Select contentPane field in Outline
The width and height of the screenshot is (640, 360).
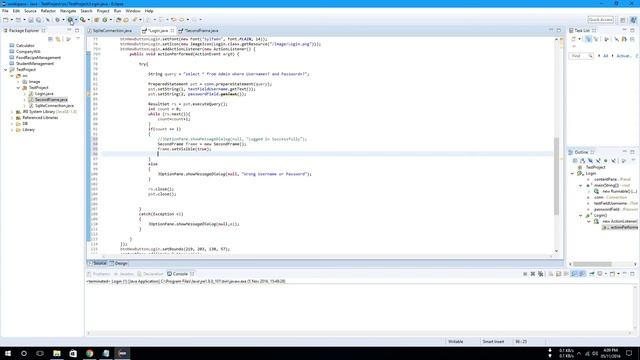pyautogui.click(x=605, y=179)
